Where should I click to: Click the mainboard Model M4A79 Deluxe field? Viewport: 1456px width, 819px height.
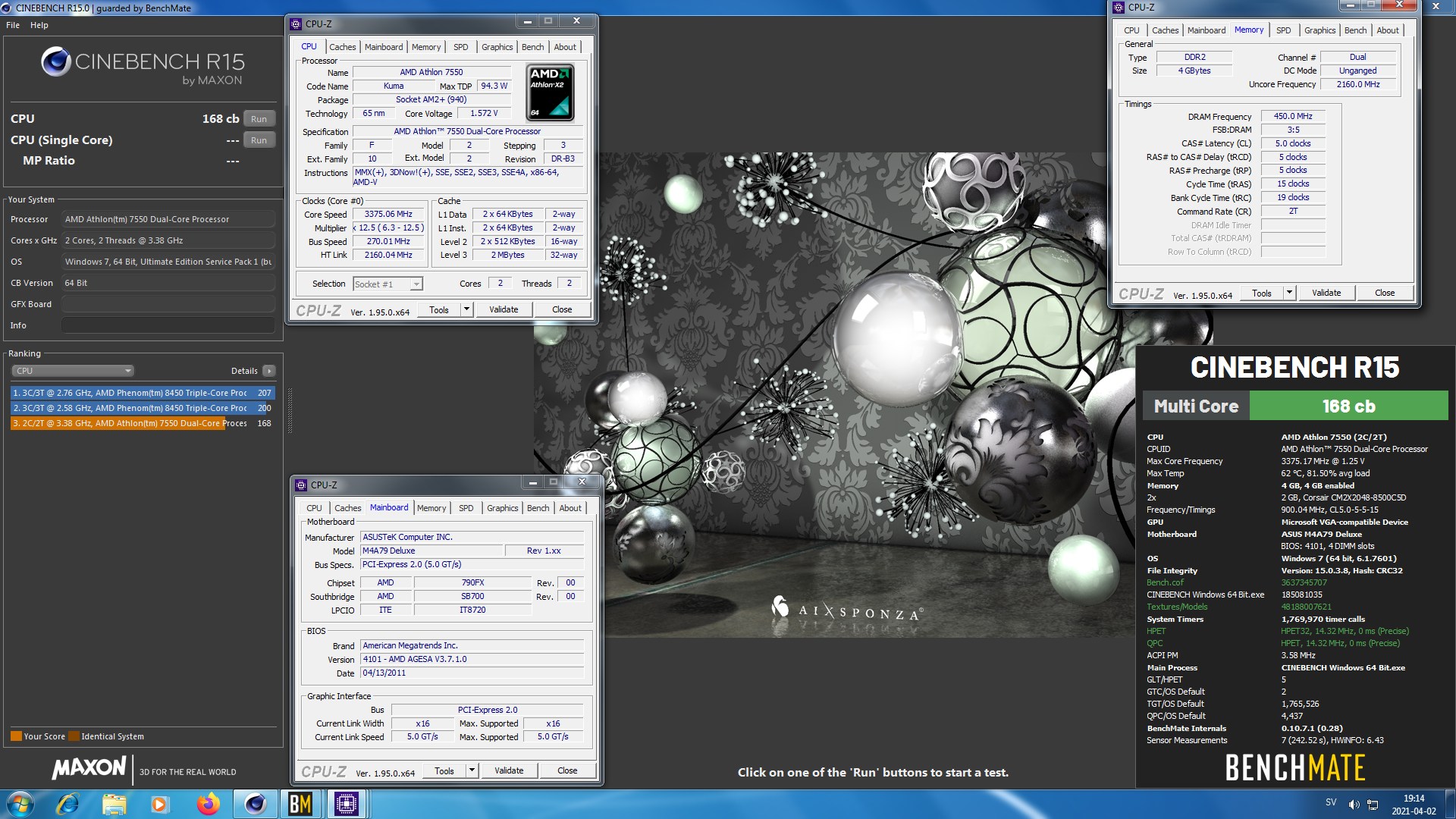pos(431,551)
